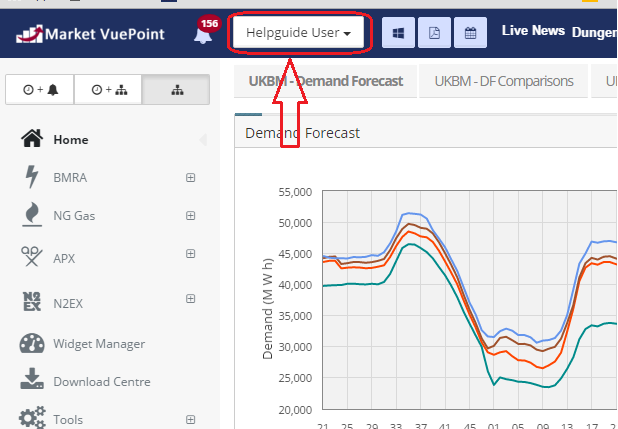Click the 55,000 y-axis label

point(295,192)
